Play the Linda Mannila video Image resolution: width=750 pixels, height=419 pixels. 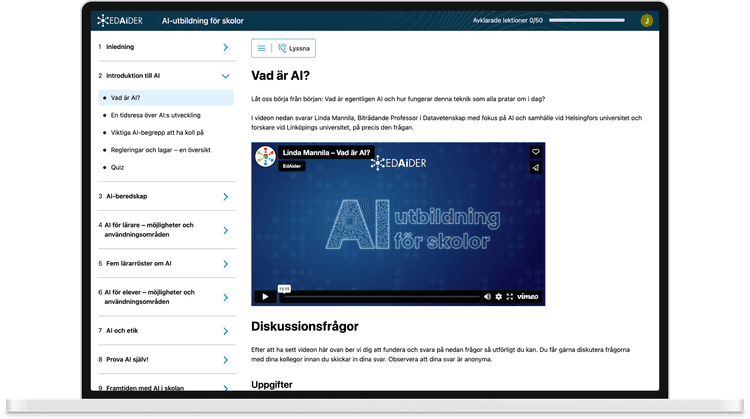pyautogui.click(x=265, y=296)
